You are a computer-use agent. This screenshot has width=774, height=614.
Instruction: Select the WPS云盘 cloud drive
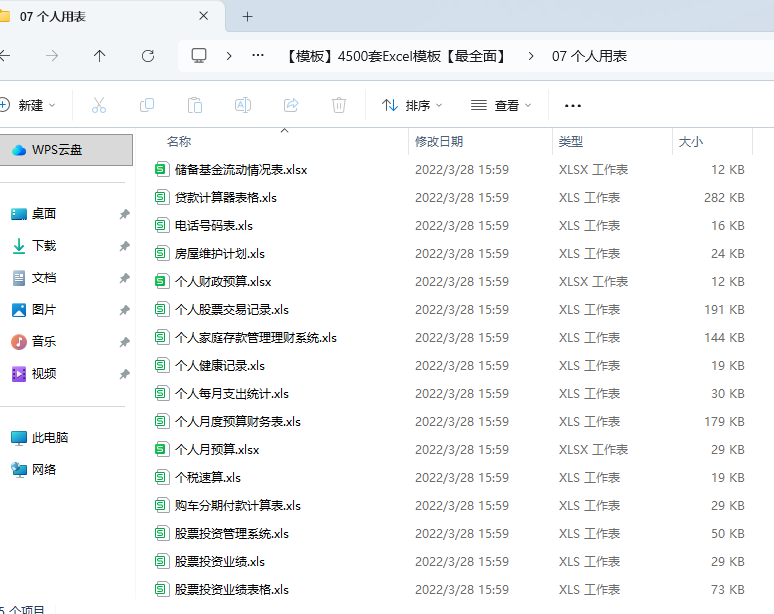(x=66, y=150)
